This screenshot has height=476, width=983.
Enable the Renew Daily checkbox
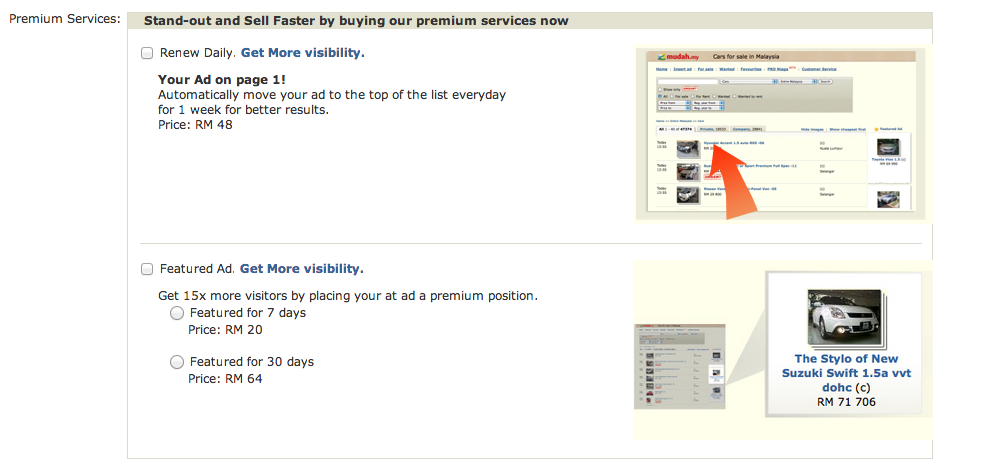click(x=147, y=53)
